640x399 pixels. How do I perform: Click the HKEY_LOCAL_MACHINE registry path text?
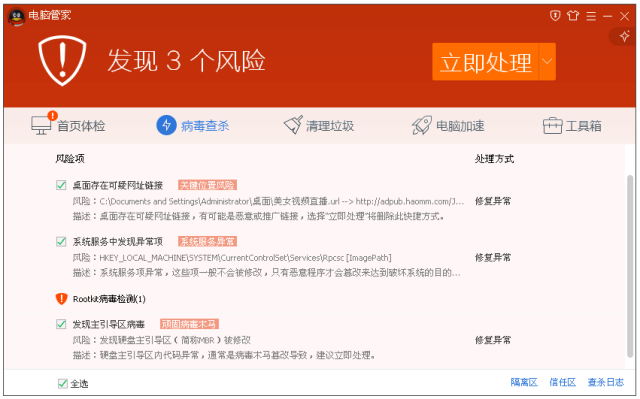245,257
